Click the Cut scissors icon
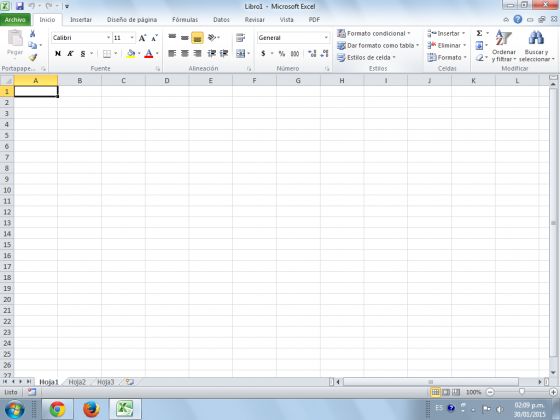The width and height of the screenshot is (560, 420). tap(32, 34)
